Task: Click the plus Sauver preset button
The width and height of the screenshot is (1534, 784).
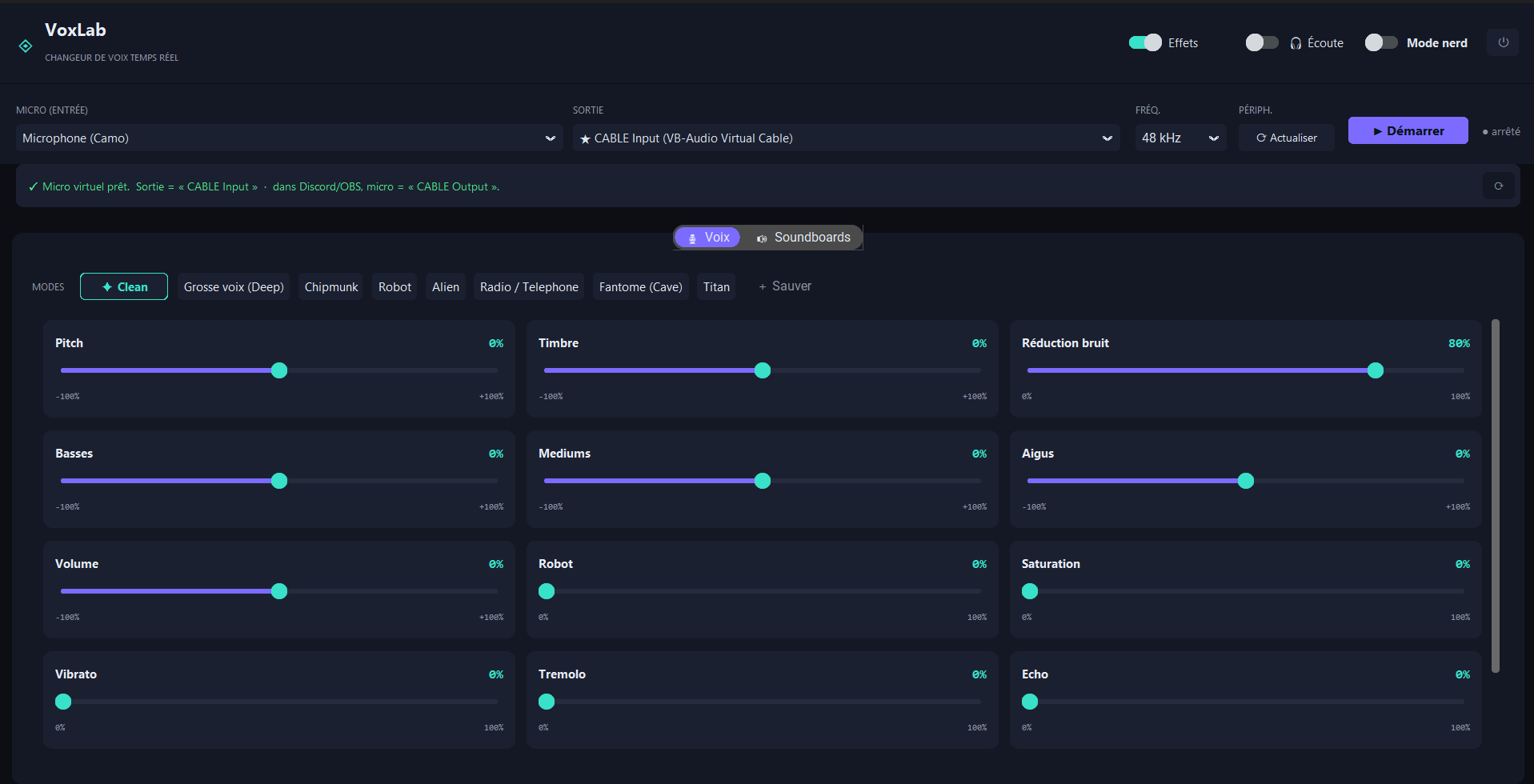Action: 785,286
